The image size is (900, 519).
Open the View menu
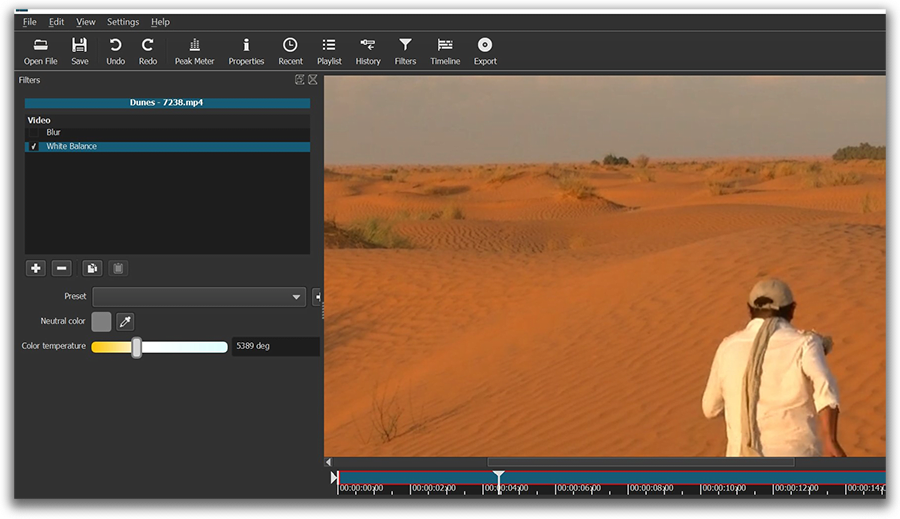[x=86, y=22]
